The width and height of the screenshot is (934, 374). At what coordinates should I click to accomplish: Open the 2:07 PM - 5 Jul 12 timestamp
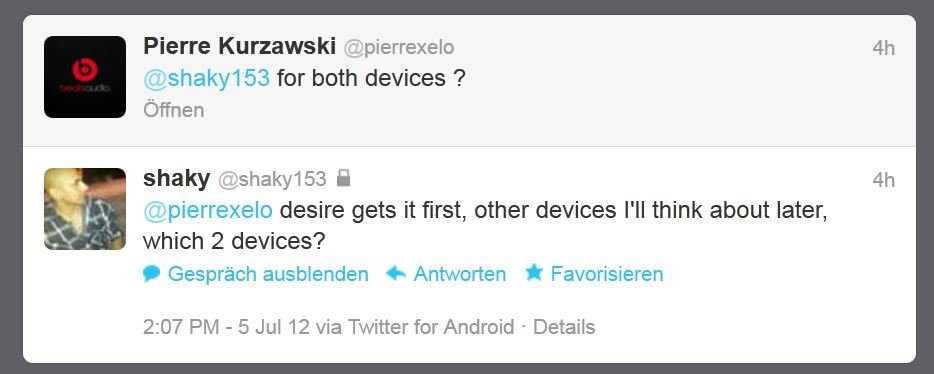point(227,327)
